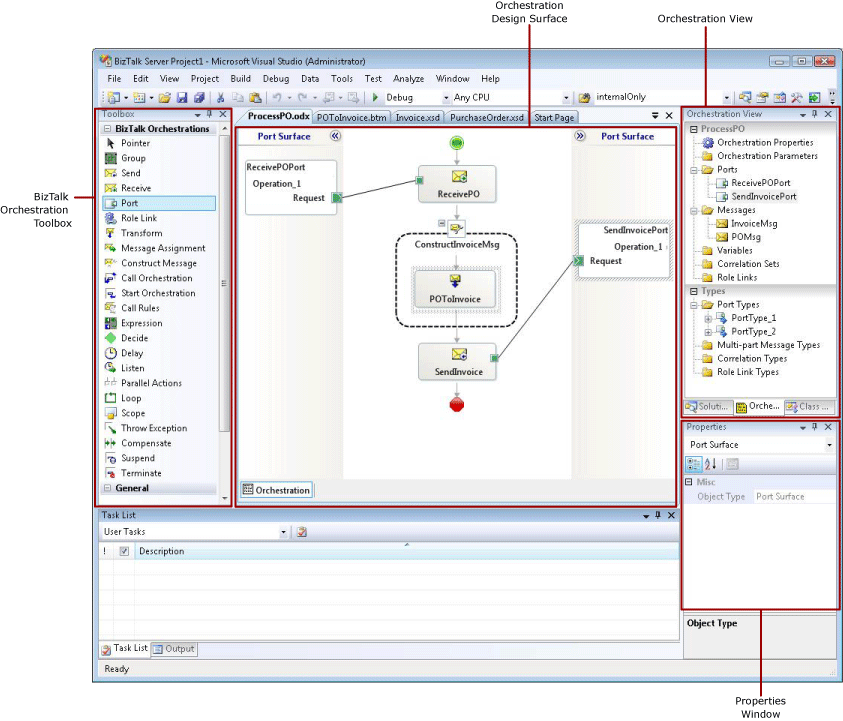This screenshot has height=721, width=843.
Task: Choose the Send shape in Toolbox
Action: coord(159,173)
